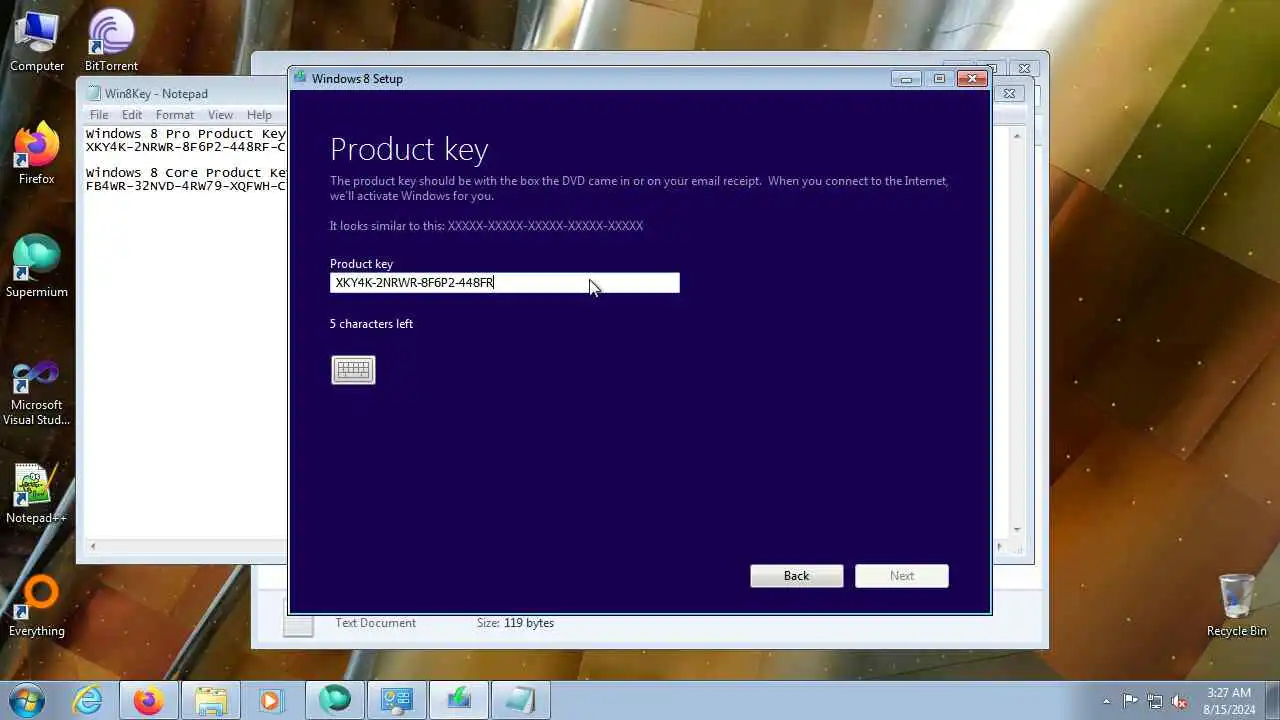Open Windows Explorer from taskbar
The image size is (1280, 720).
[210, 700]
